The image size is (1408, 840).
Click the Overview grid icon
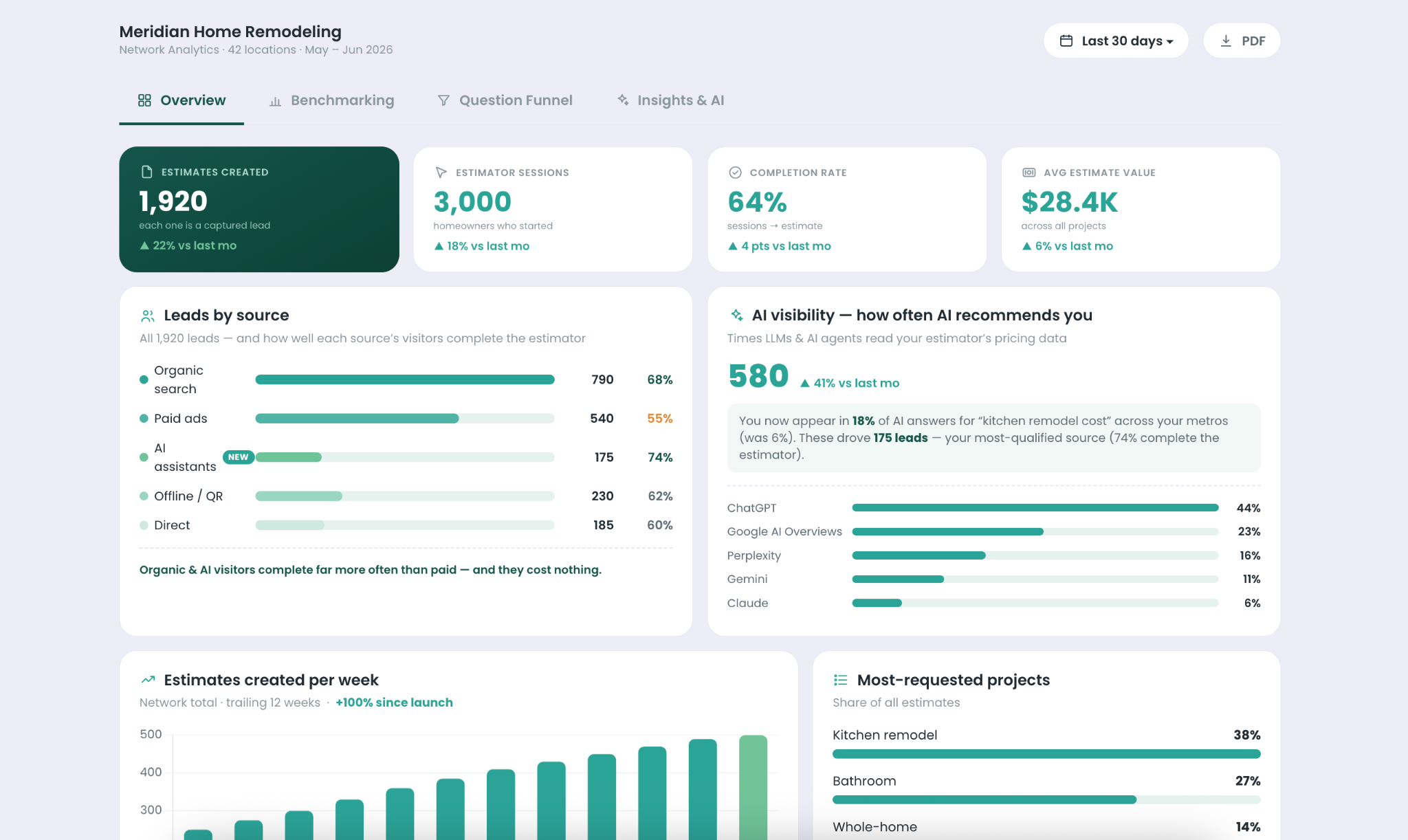click(x=144, y=100)
